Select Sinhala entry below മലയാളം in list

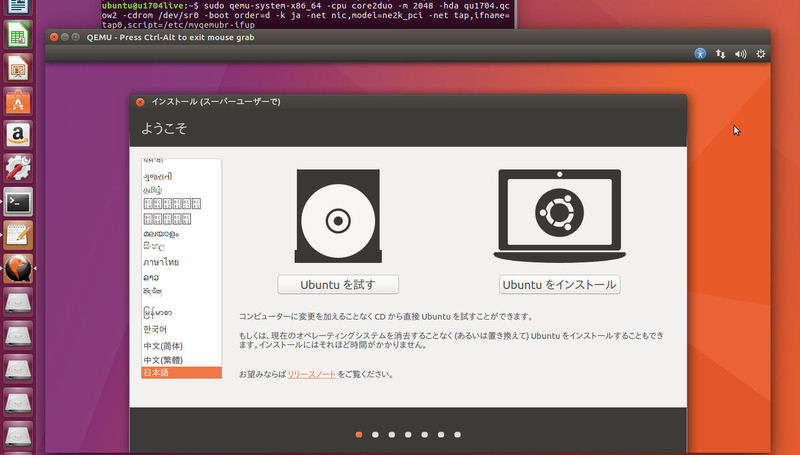[x=154, y=247]
